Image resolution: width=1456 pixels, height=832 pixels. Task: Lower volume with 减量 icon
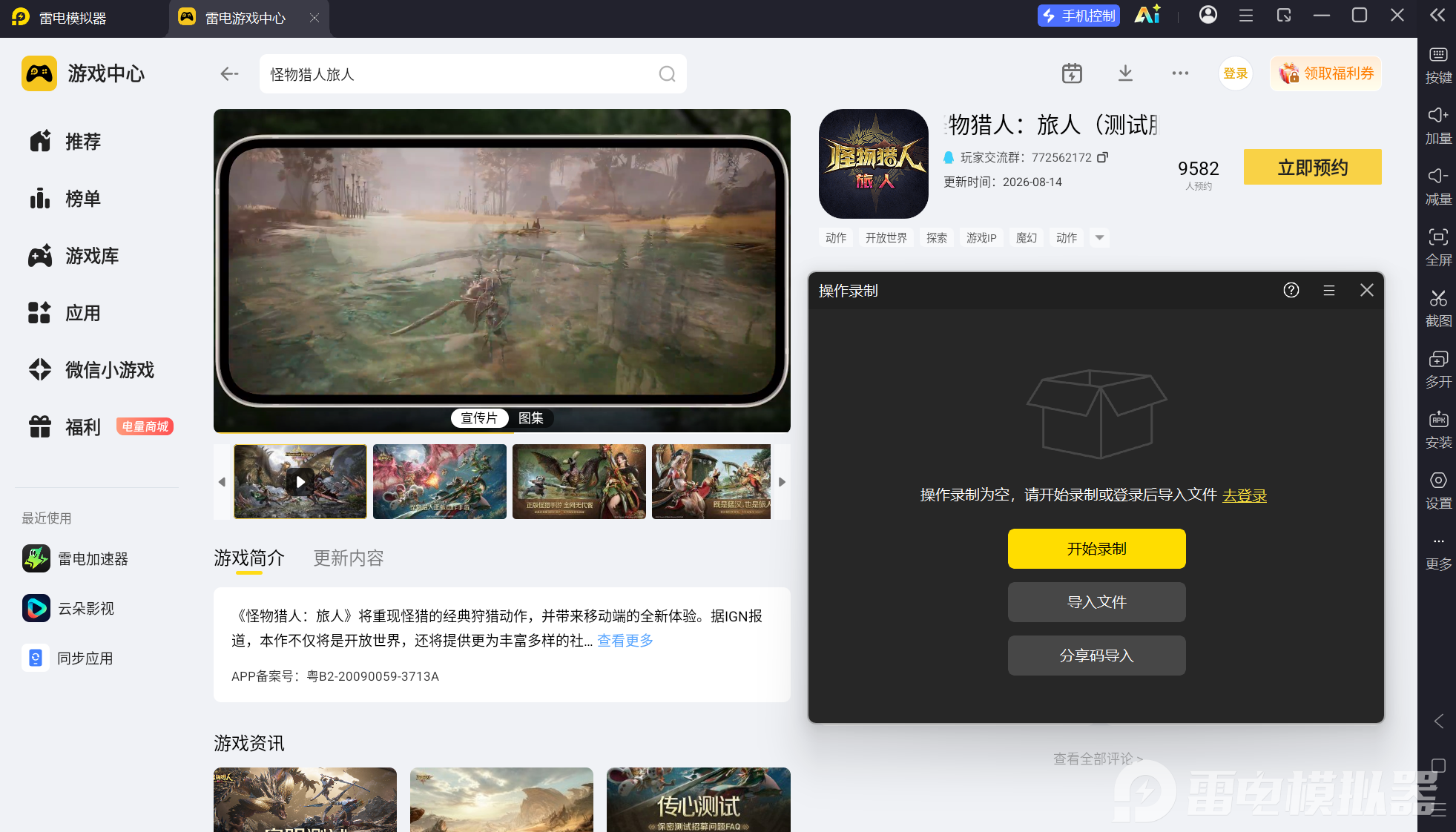[x=1438, y=186]
